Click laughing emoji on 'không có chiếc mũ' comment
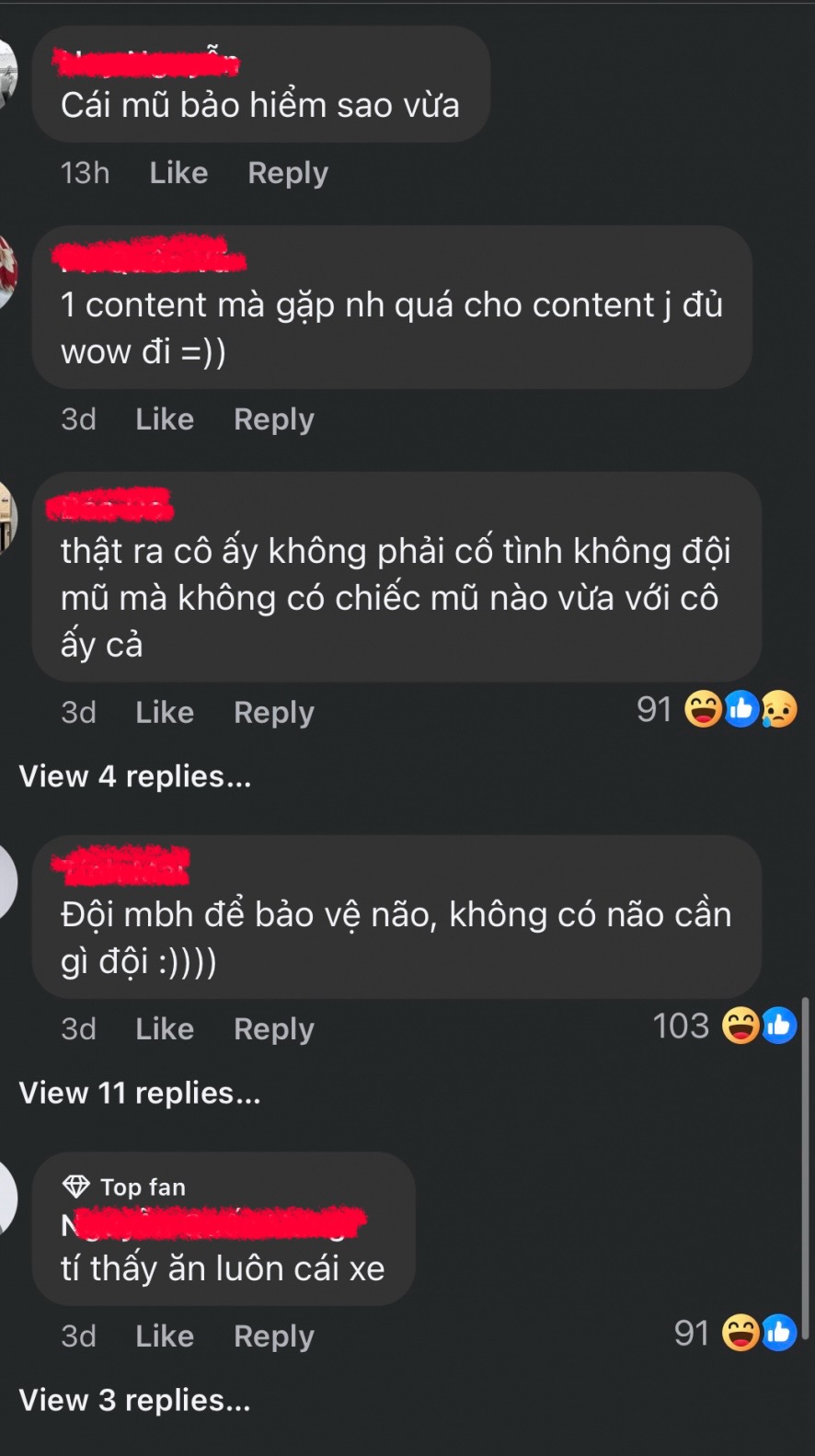This screenshot has width=815, height=1456. [704, 710]
